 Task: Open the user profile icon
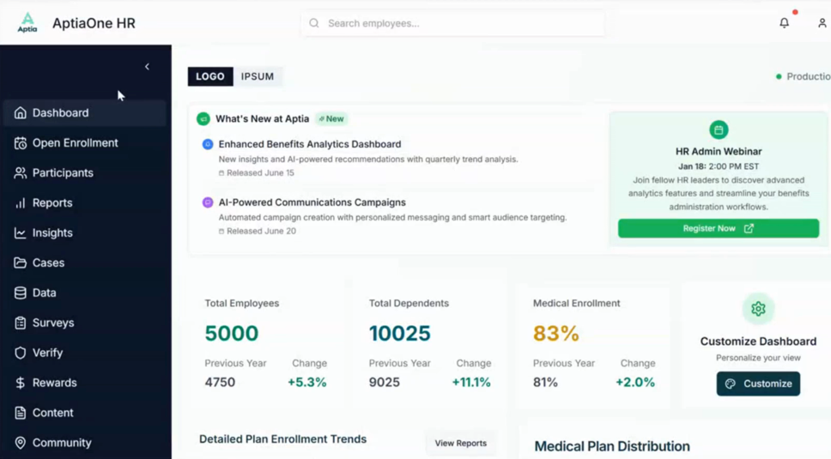[x=822, y=23]
